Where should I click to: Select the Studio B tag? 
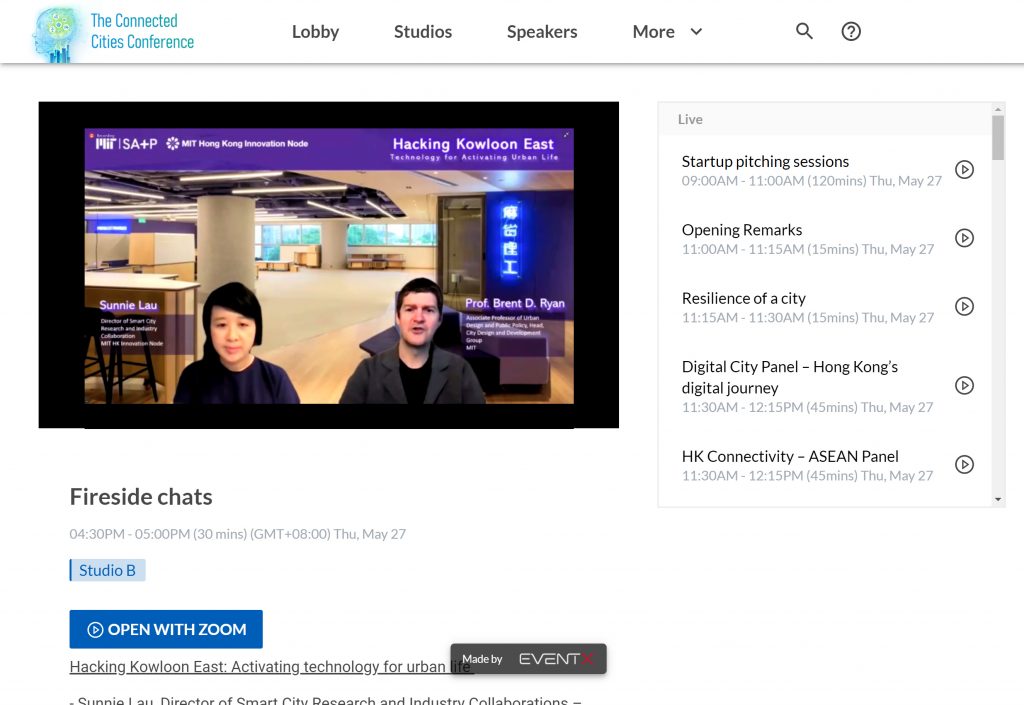107,571
